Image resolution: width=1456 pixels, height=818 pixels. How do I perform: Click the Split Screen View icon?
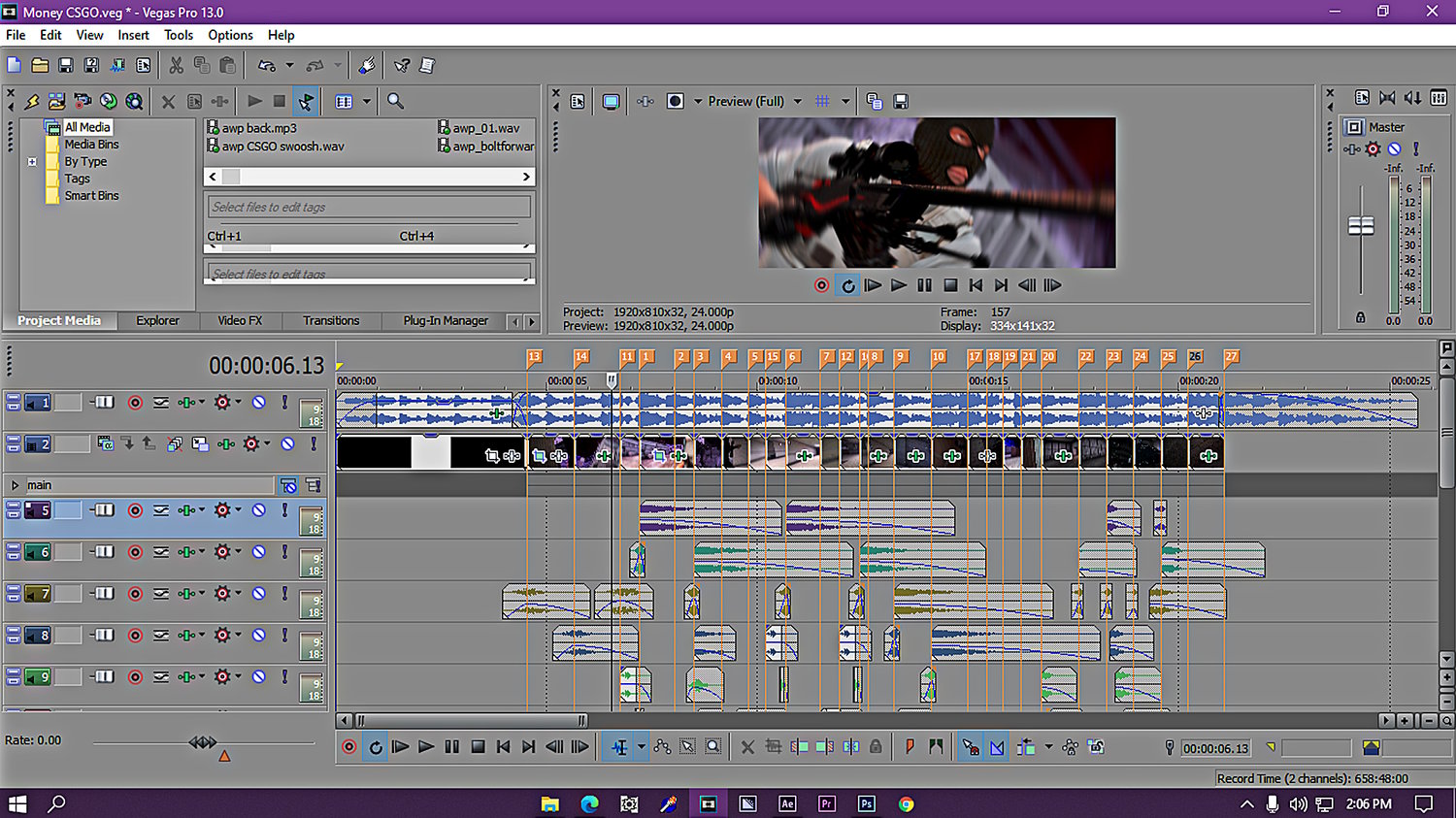(x=676, y=101)
